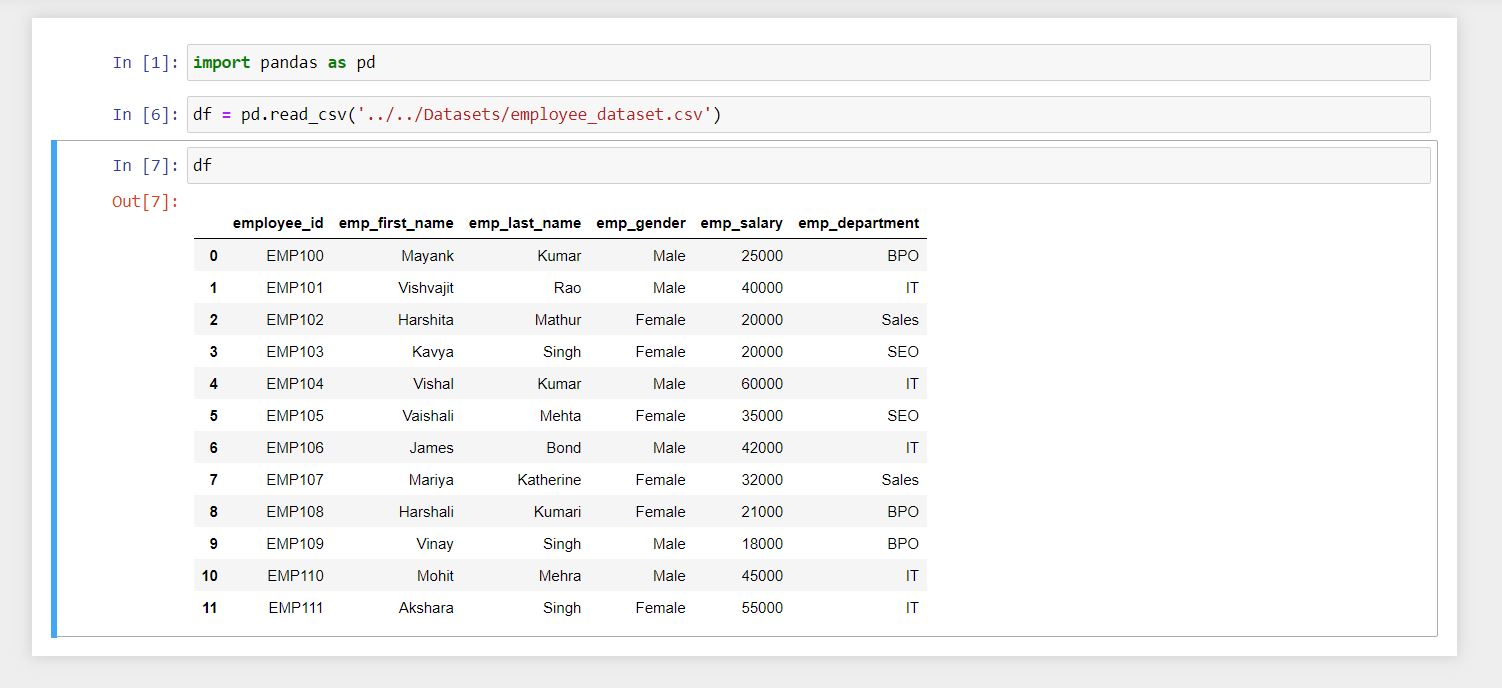This screenshot has height=688, width=1502.
Task: Select the emp_last_name column header
Action: (x=524, y=223)
